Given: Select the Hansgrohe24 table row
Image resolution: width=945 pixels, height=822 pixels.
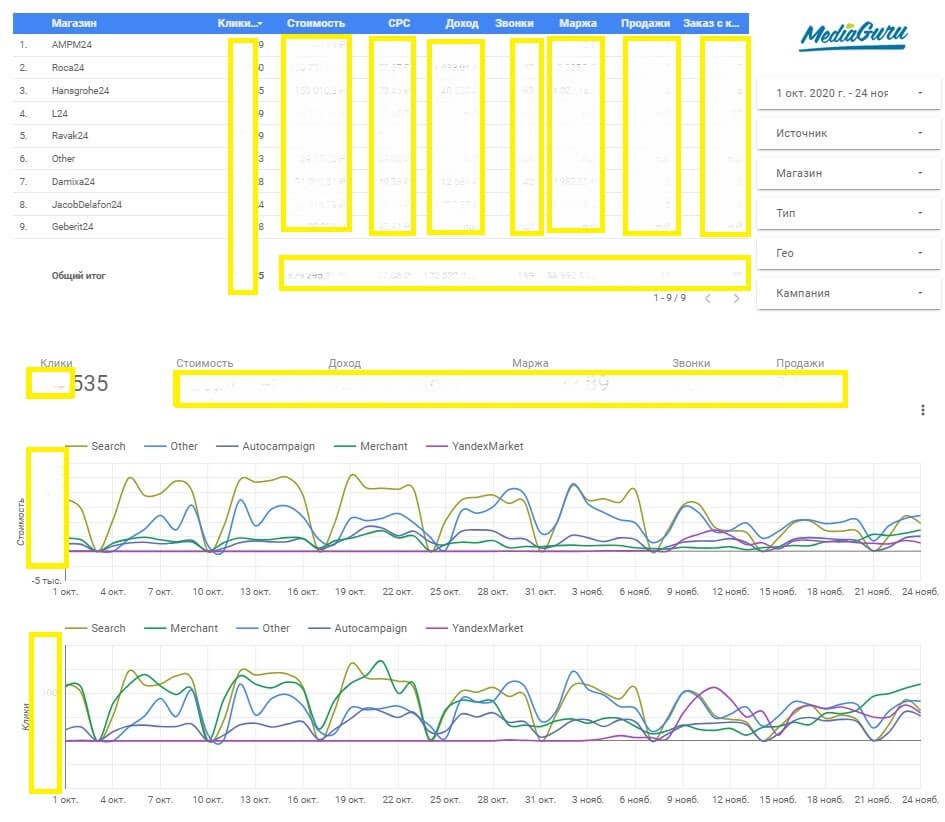Looking at the screenshot, I should (x=80, y=91).
